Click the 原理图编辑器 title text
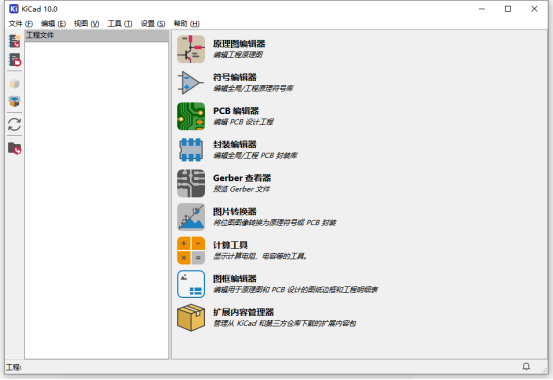Screen dimensions: 553x380 click(239, 44)
